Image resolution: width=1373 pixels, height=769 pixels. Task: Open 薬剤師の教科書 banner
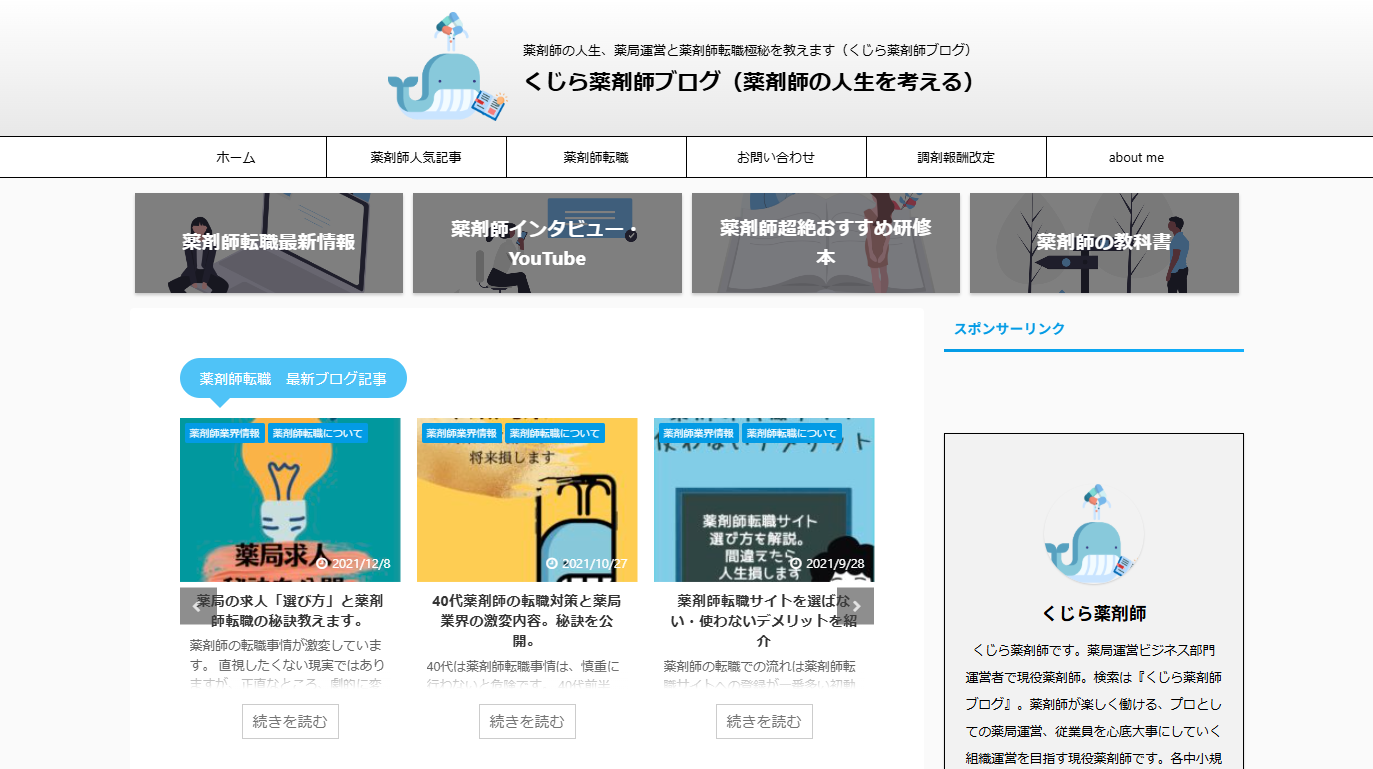coord(1104,243)
